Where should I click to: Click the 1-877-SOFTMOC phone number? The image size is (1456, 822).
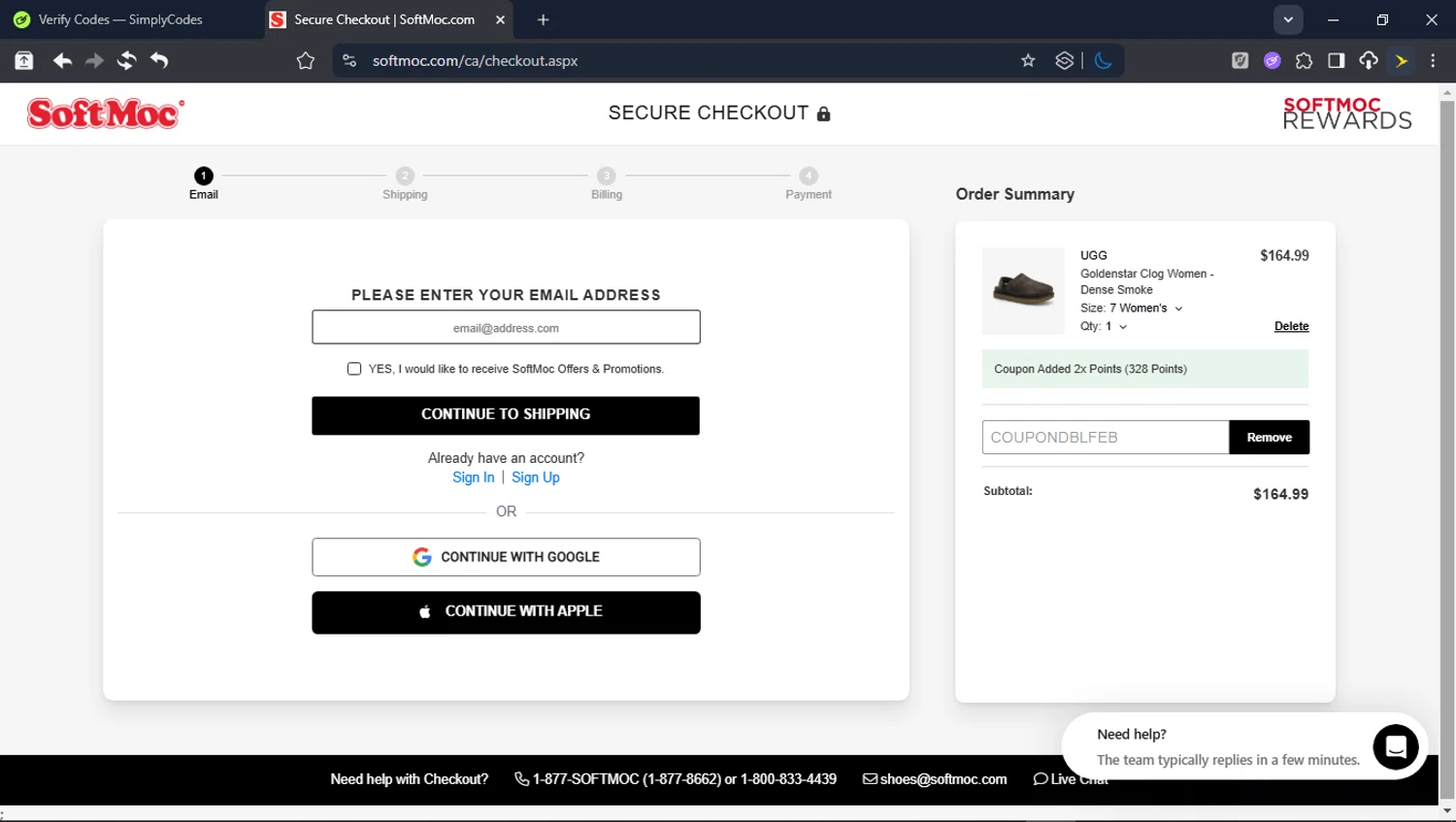click(x=676, y=779)
